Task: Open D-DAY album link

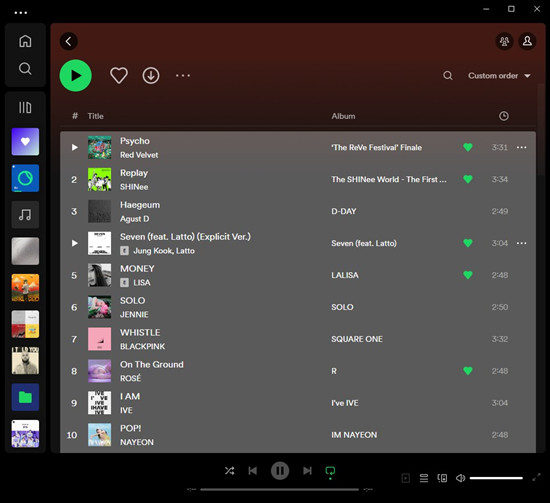Action: (x=344, y=211)
